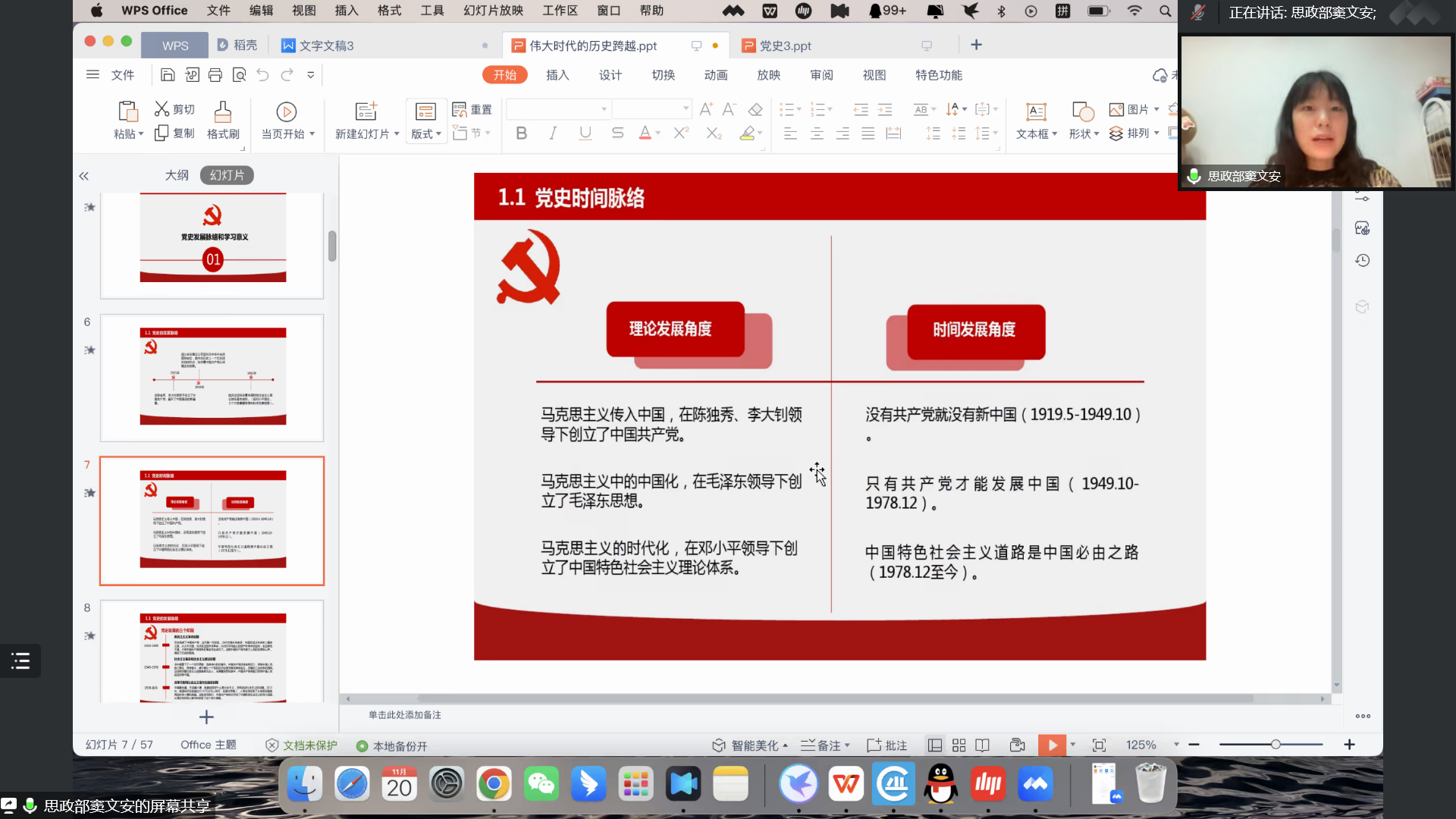Open the Shapes (形状) tool
Image resolution: width=1456 pixels, height=819 pixels.
(x=1084, y=121)
